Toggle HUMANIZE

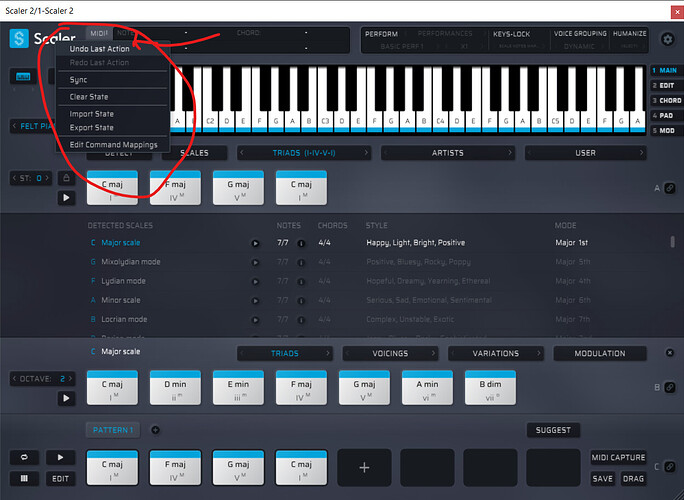pyautogui.click(x=629, y=34)
